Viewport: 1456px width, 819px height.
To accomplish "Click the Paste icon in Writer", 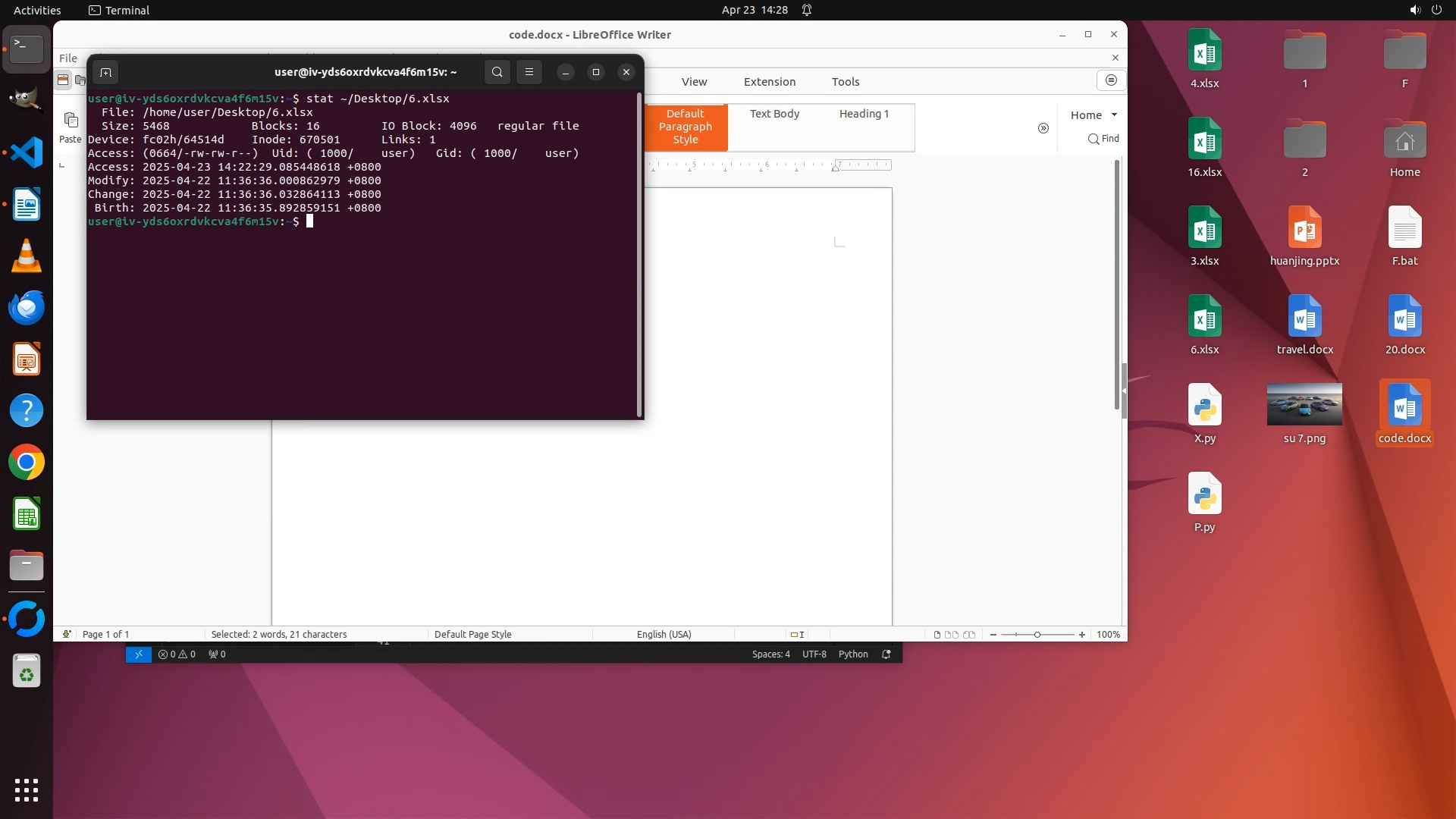I will (x=71, y=121).
